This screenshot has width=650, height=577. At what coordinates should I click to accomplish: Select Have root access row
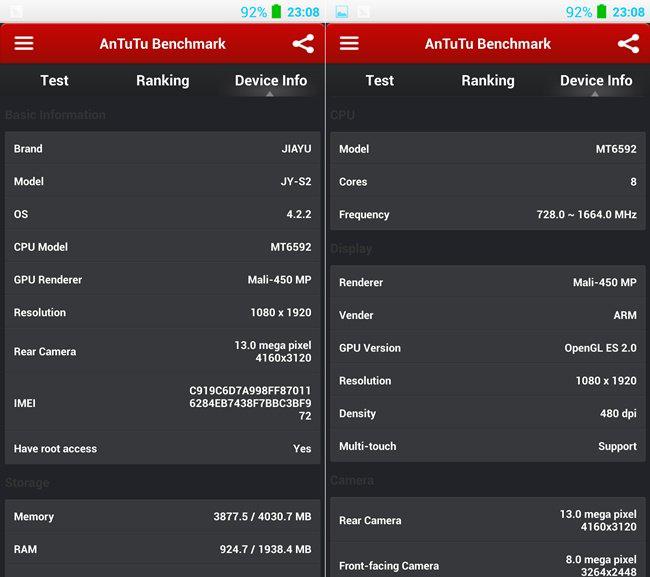tap(162, 448)
